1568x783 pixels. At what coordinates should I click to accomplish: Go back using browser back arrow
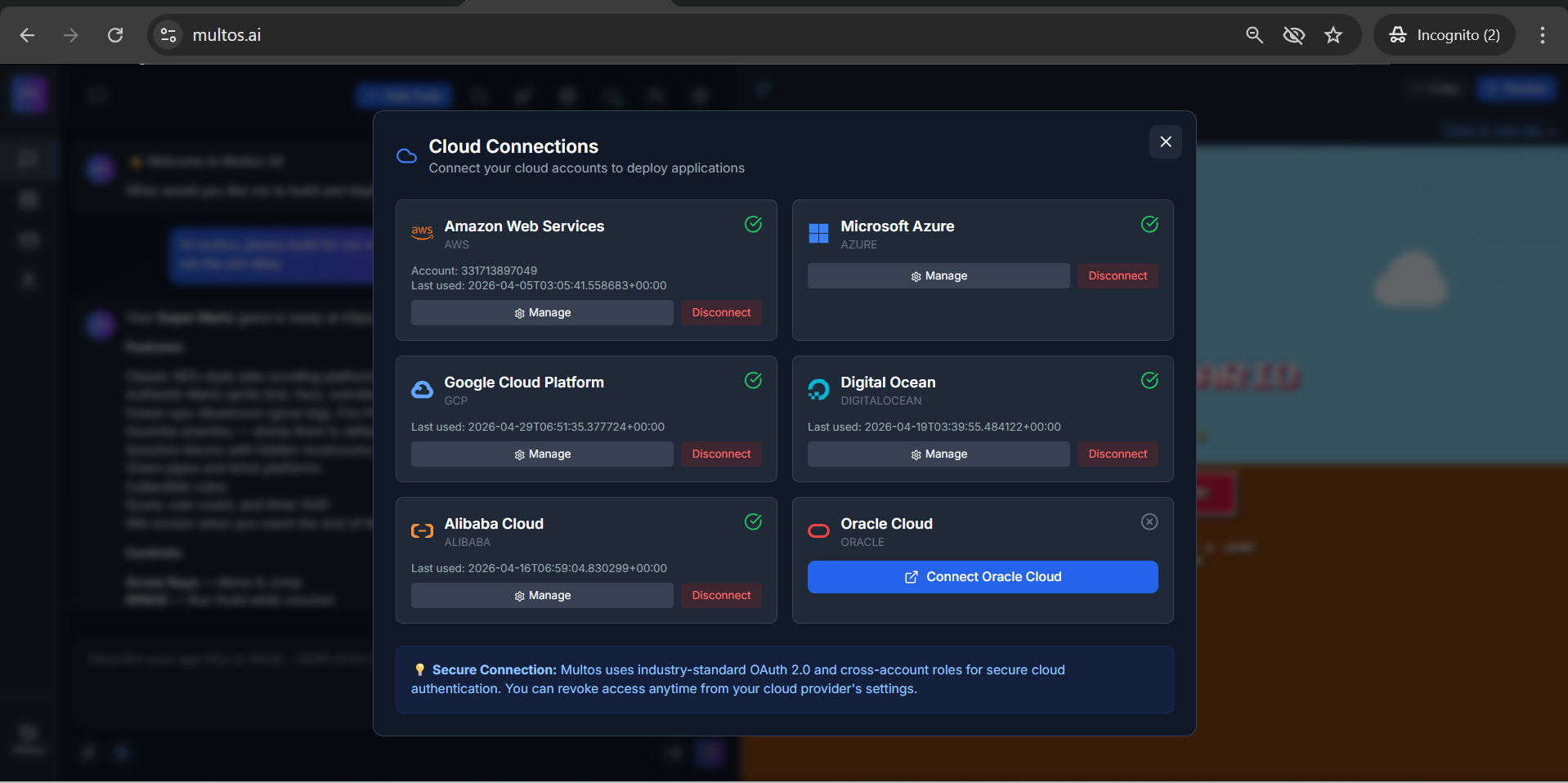27,35
